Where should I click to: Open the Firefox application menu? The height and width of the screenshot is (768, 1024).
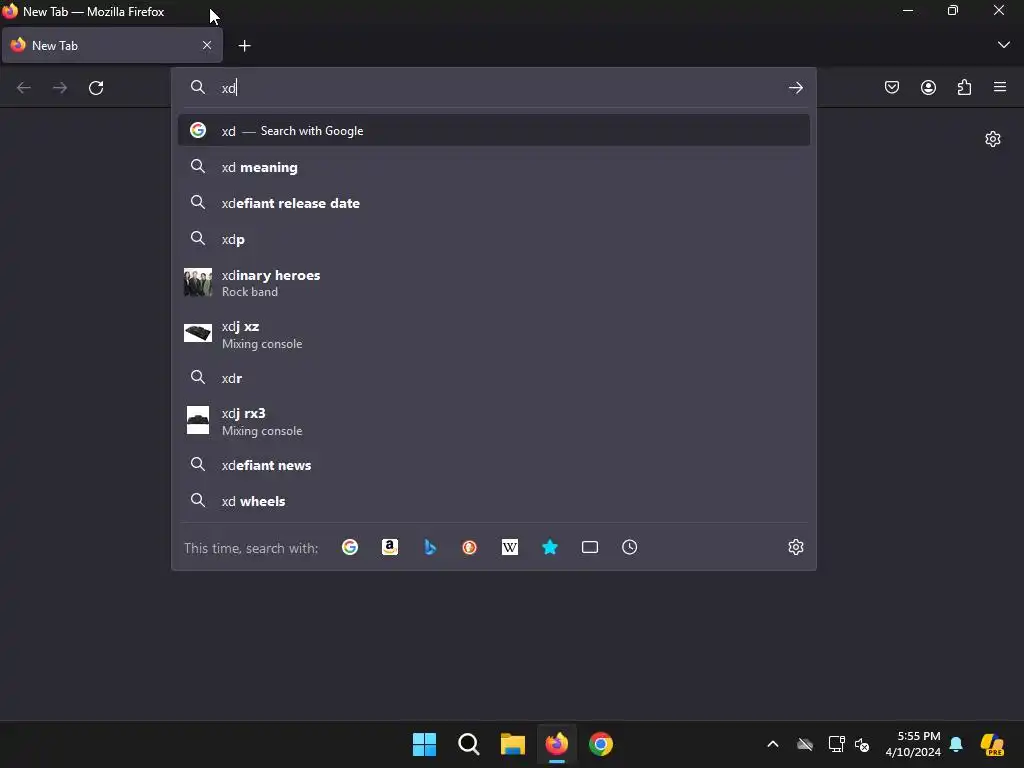(1000, 87)
